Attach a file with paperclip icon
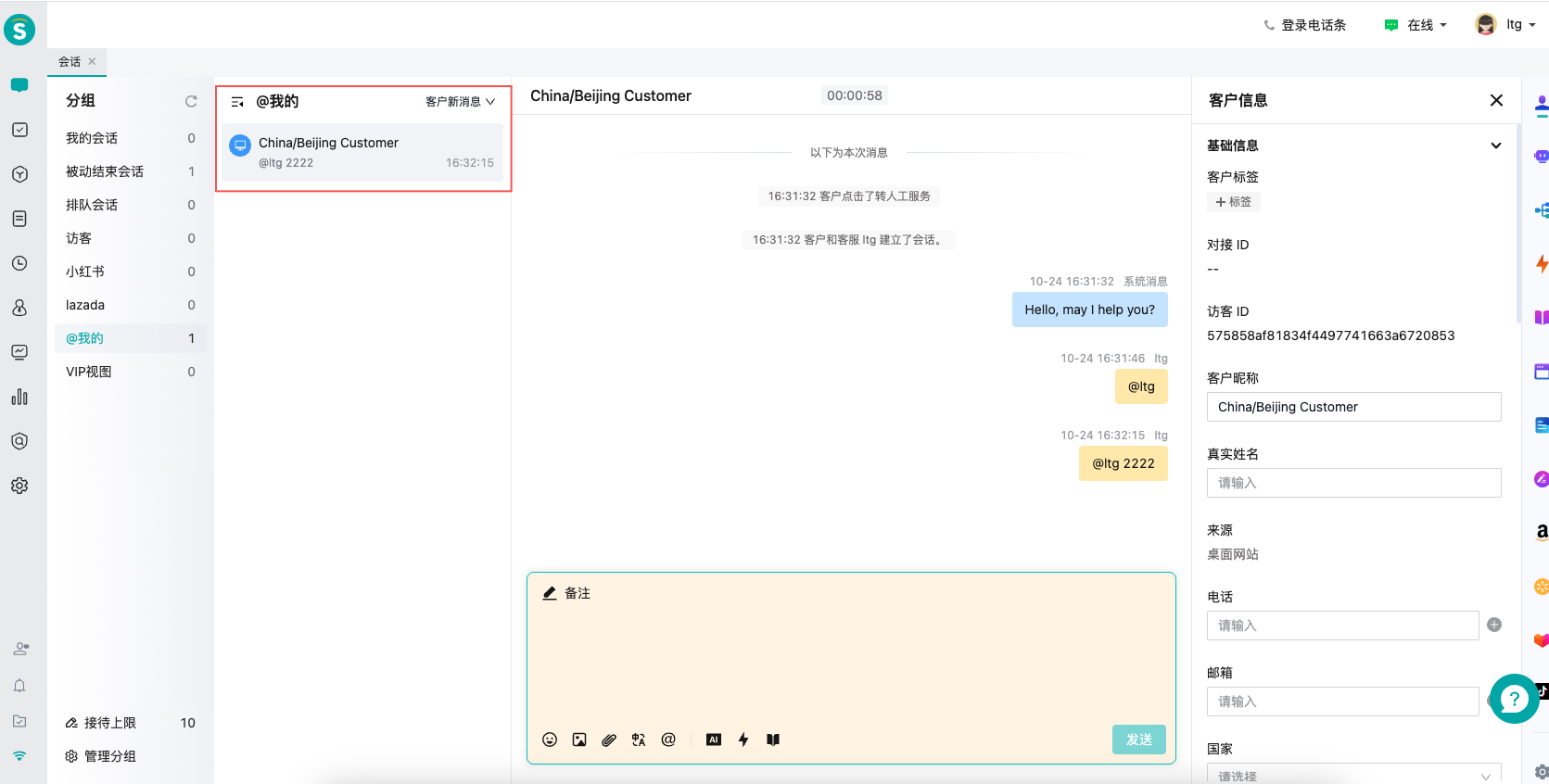1549x784 pixels. (609, 740)
